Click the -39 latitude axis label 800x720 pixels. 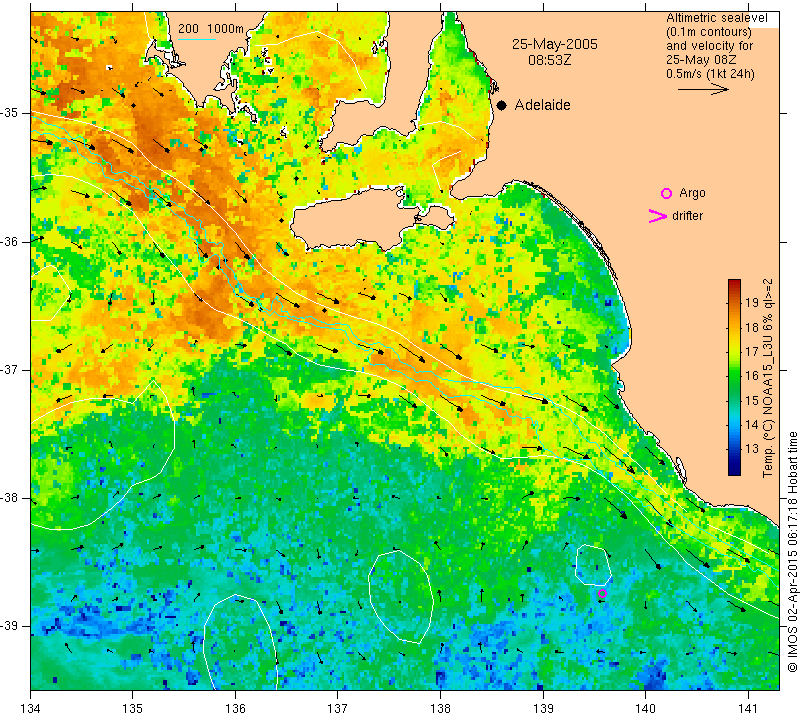(x=9, y=626)
